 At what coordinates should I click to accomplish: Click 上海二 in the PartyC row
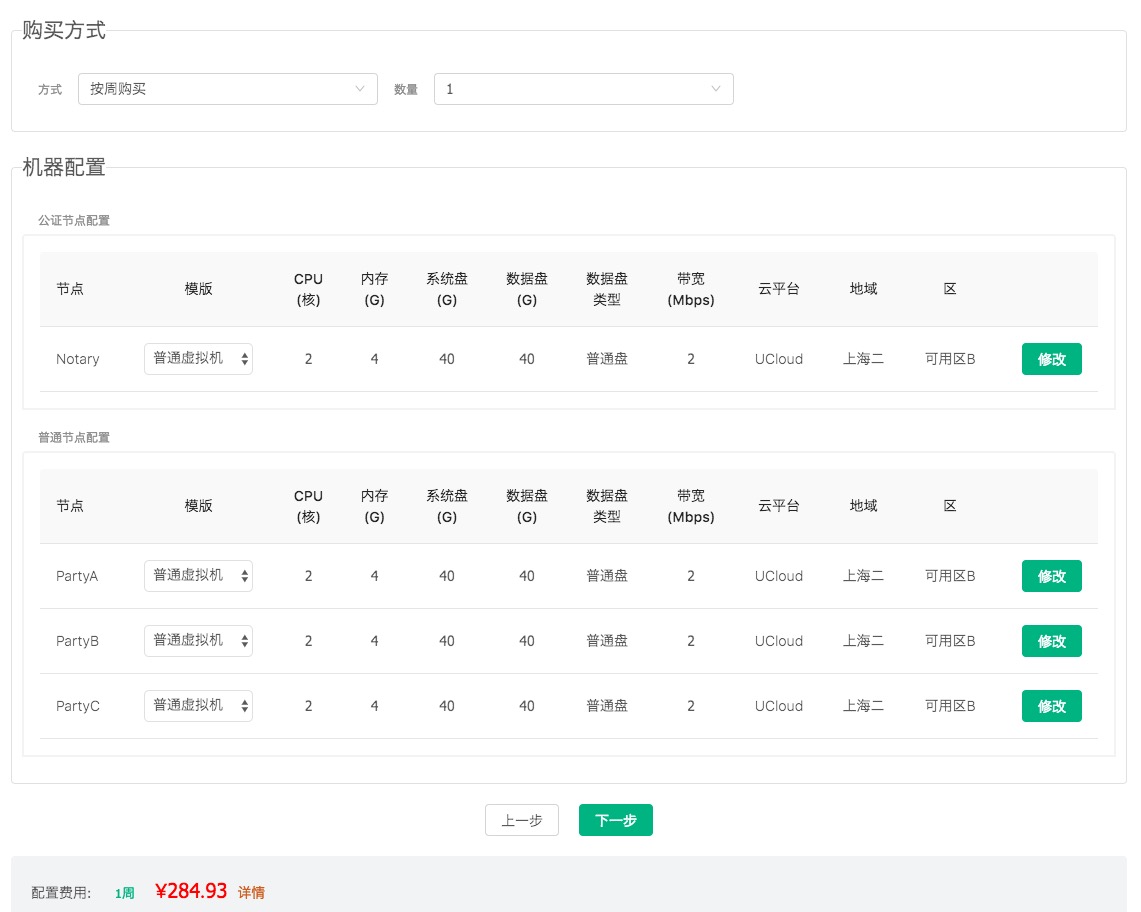click(863, 706)
